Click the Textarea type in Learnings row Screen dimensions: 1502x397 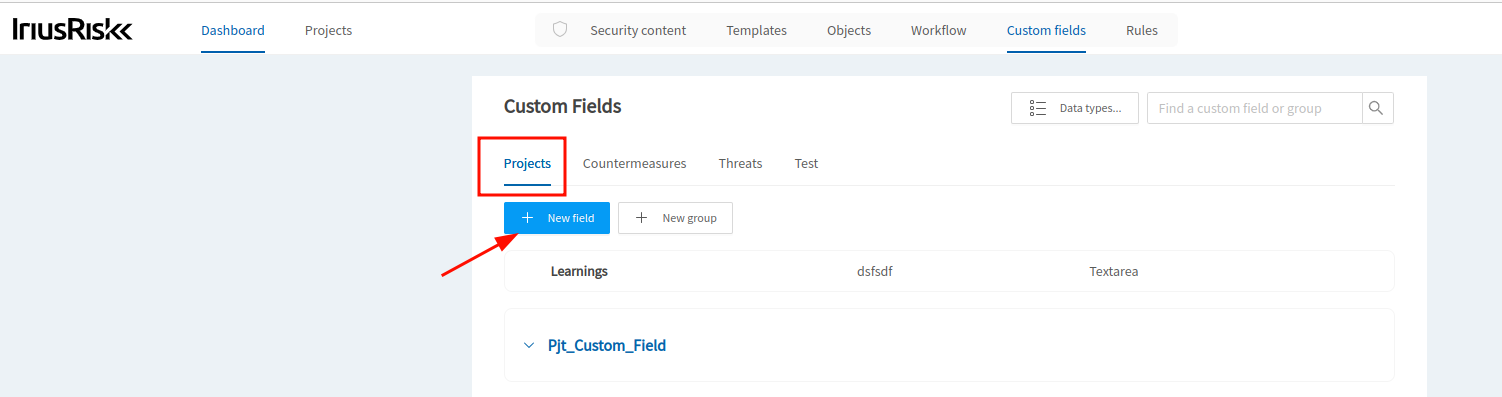pyautogui.click(x=1114, y=271)
